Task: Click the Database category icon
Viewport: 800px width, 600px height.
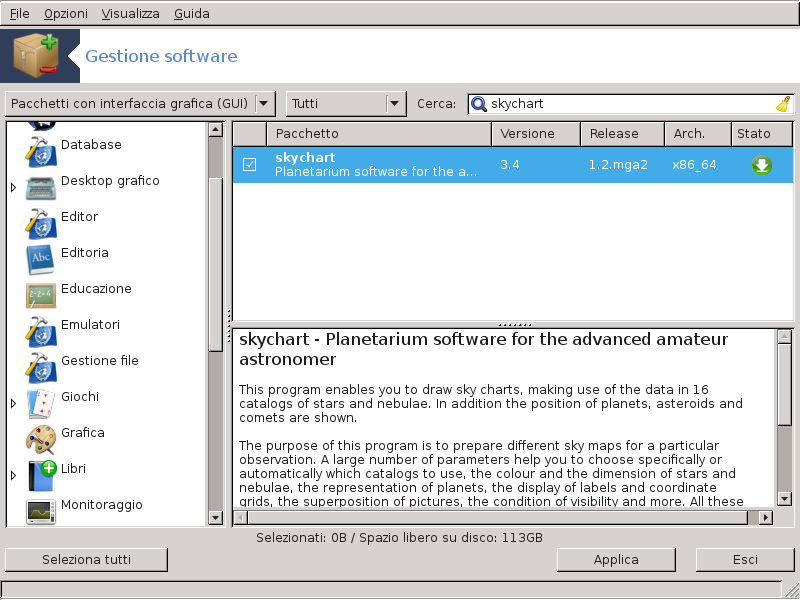Action: pos(41,152)
